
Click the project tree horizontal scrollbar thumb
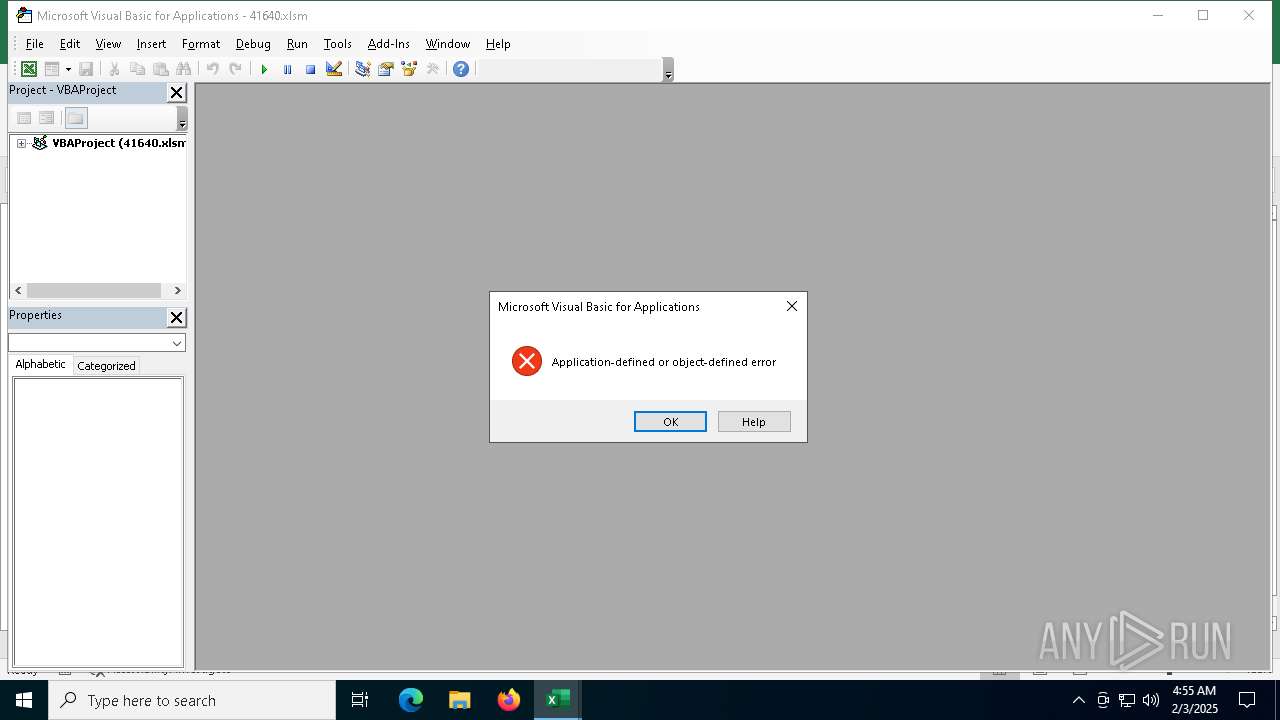[x=94, y=290]
